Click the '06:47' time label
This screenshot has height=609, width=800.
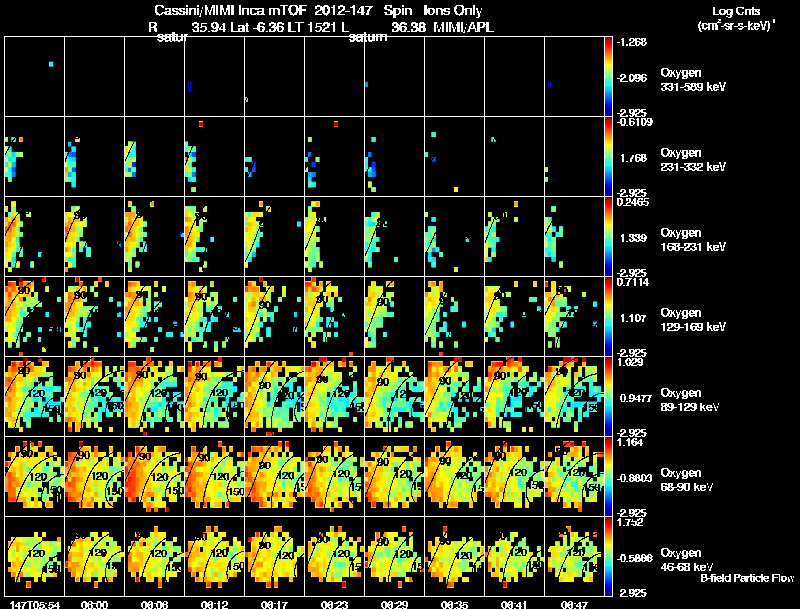(x=574, y=605)
